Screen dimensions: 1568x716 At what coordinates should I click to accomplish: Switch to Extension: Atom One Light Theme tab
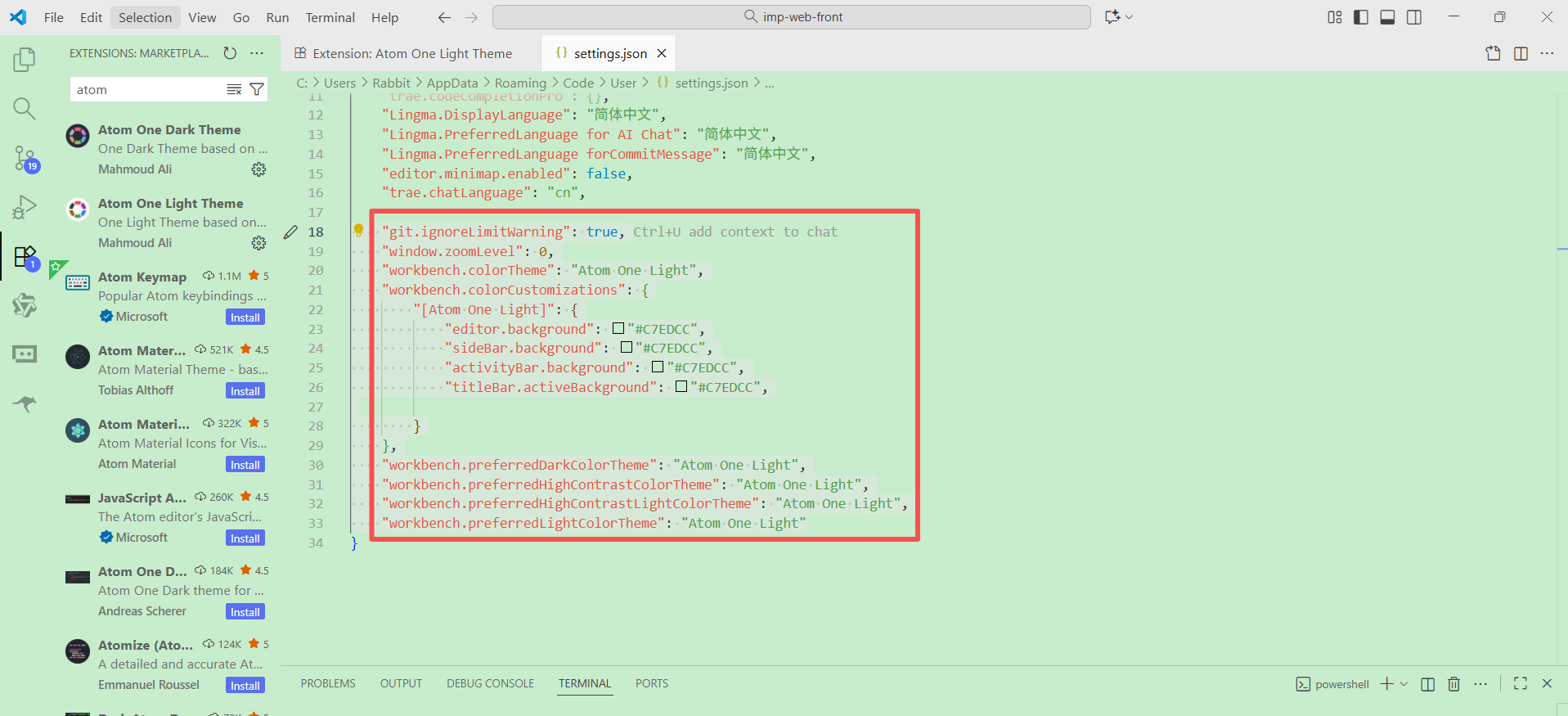(411, 53)
